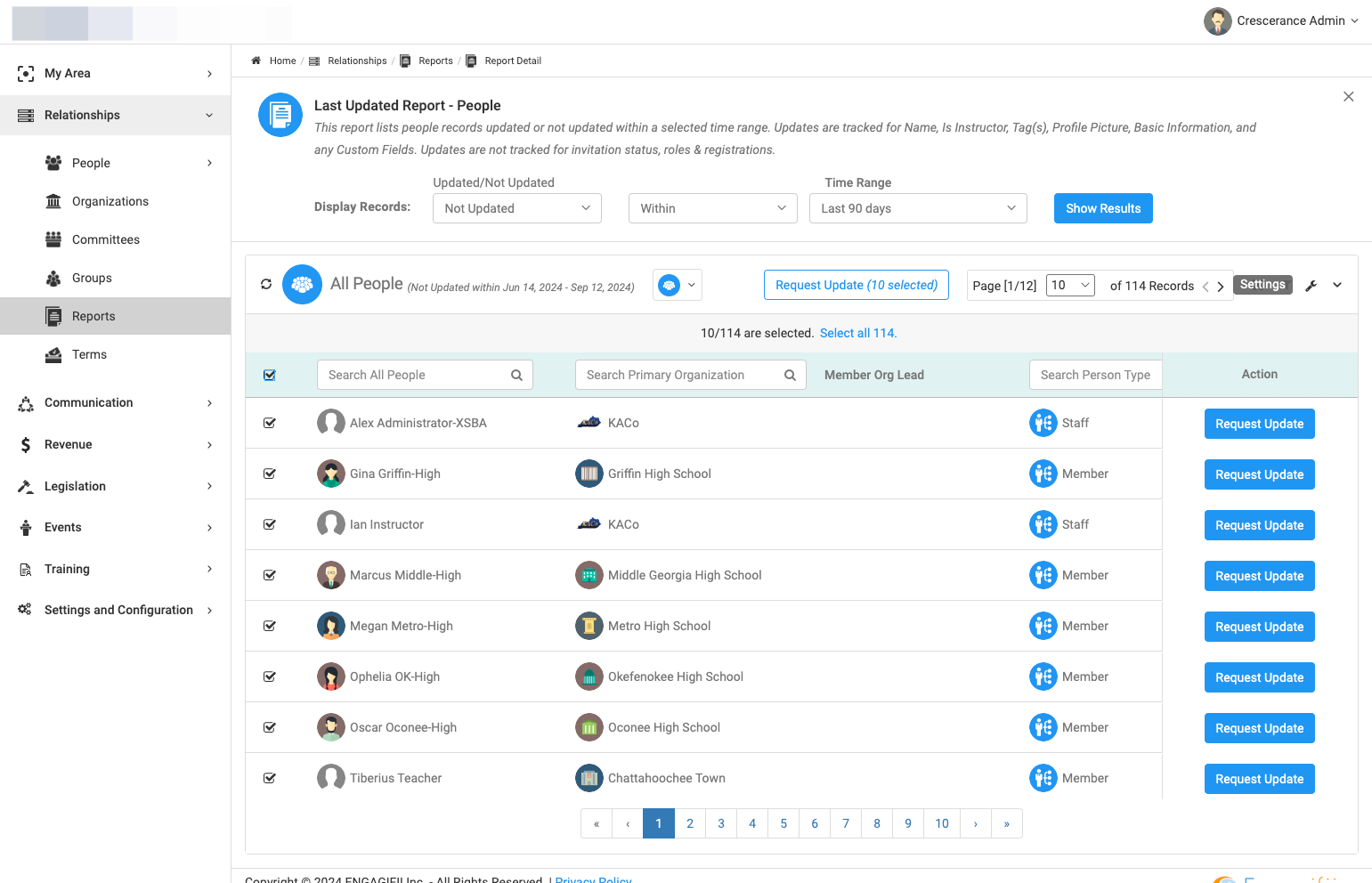Toggle the select-all header checkbox
This screenshot has height=883, width=1372.
[270, 375]
